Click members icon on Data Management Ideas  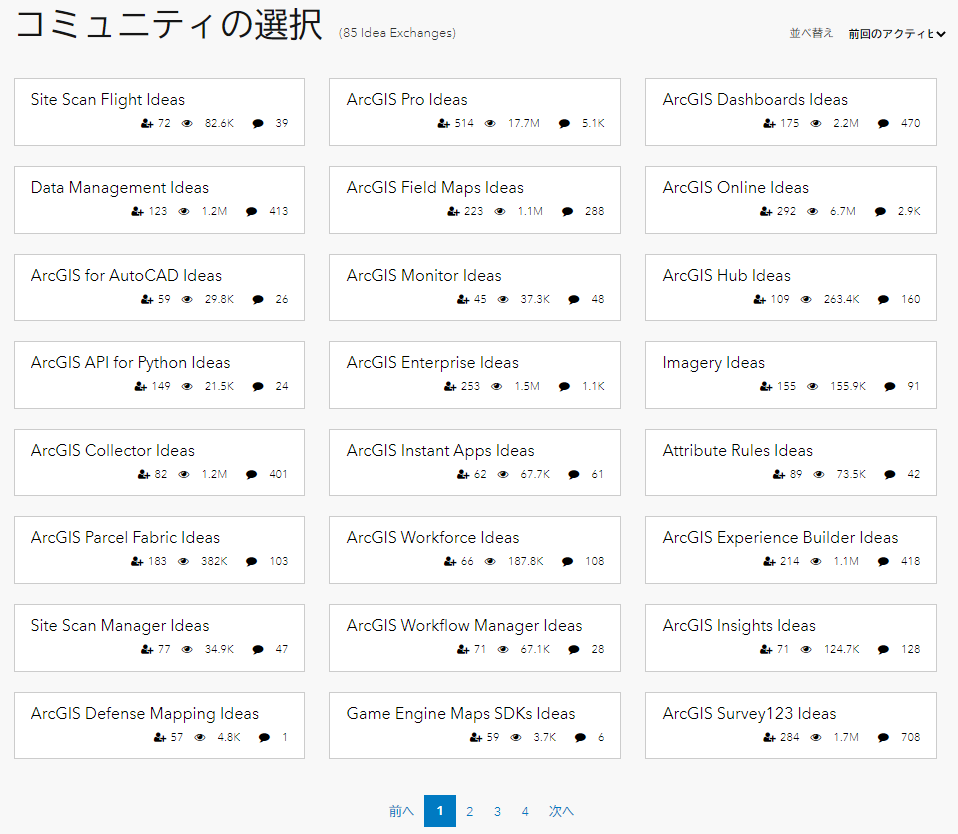point(137,211)
